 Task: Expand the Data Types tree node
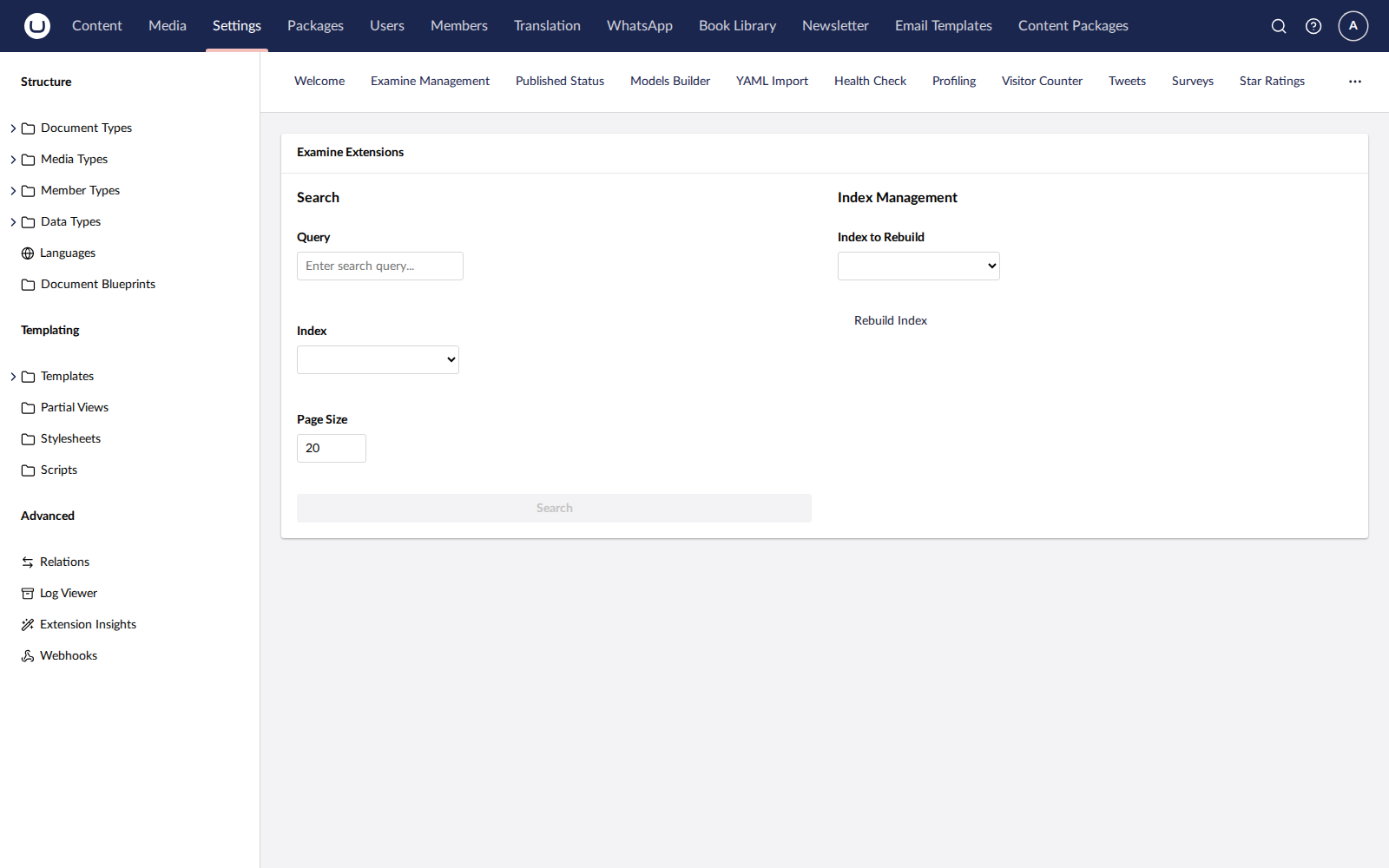tap(13, 222)
